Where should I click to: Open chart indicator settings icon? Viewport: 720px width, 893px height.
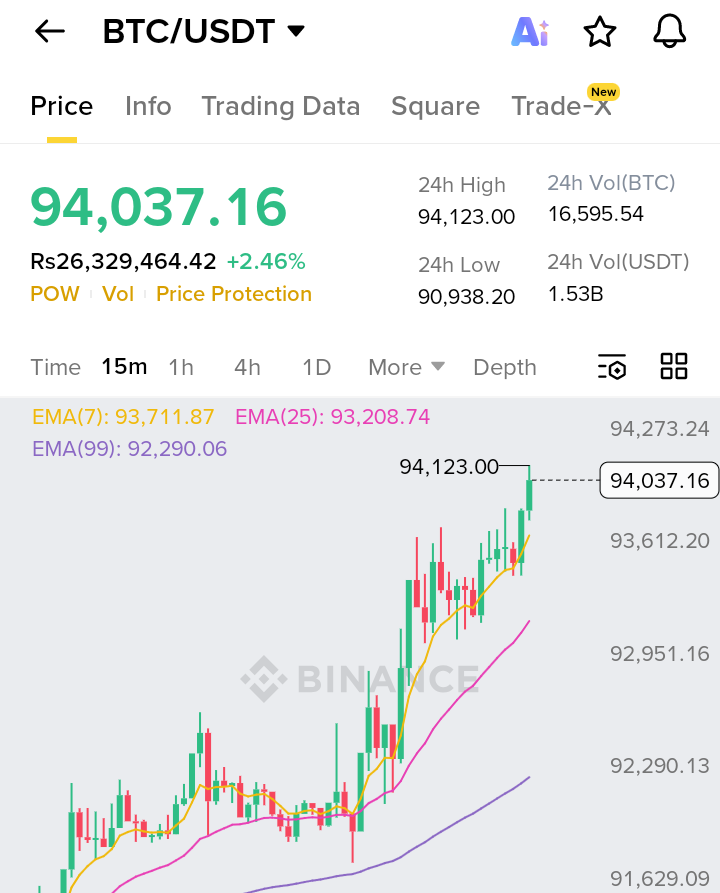coord(612,367)
